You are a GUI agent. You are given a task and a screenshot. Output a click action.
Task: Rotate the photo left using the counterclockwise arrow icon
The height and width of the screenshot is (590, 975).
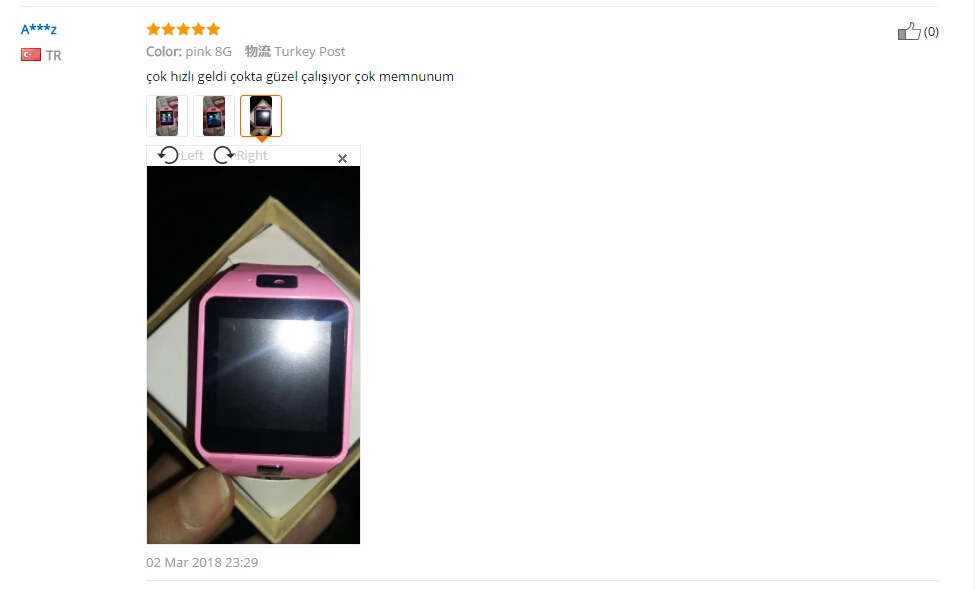[x=168, y=155]
